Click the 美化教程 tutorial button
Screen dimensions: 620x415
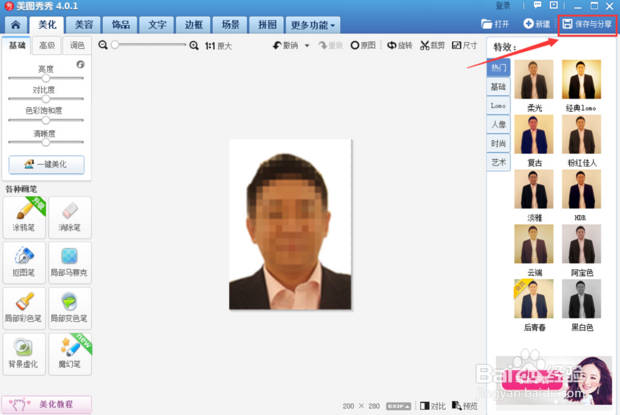click(x=47, y=404)
